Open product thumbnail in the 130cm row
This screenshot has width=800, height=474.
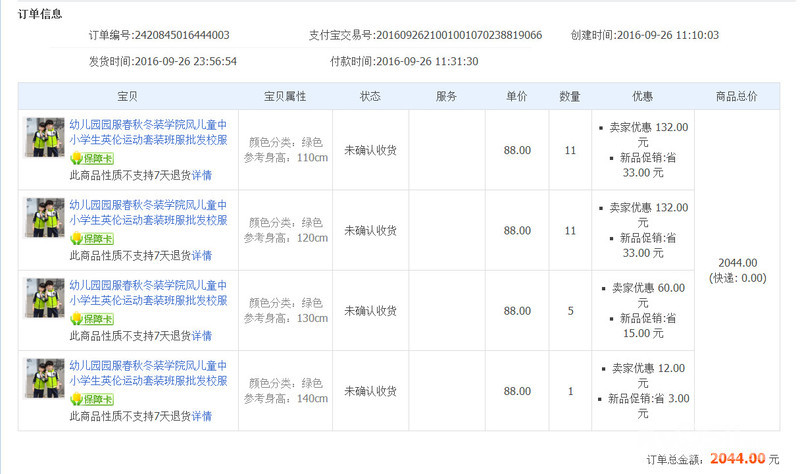coord(45,298)
